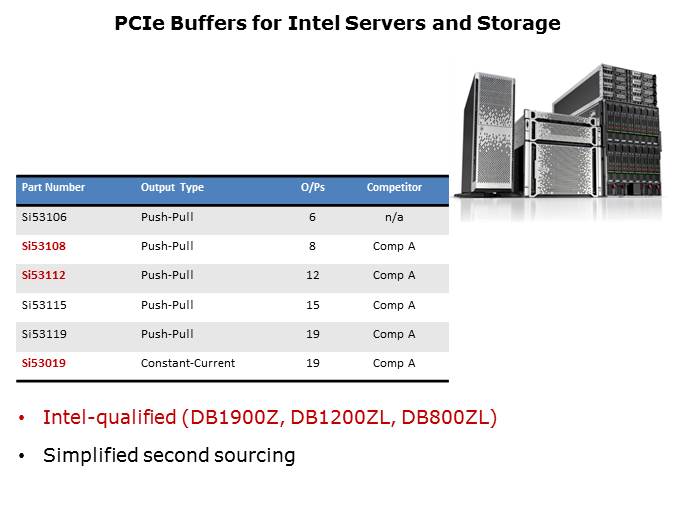Click the slide title about PCIe Buffers
Image resolution: width=674 pixels, height=506 pixels.
tap(337, 23)
